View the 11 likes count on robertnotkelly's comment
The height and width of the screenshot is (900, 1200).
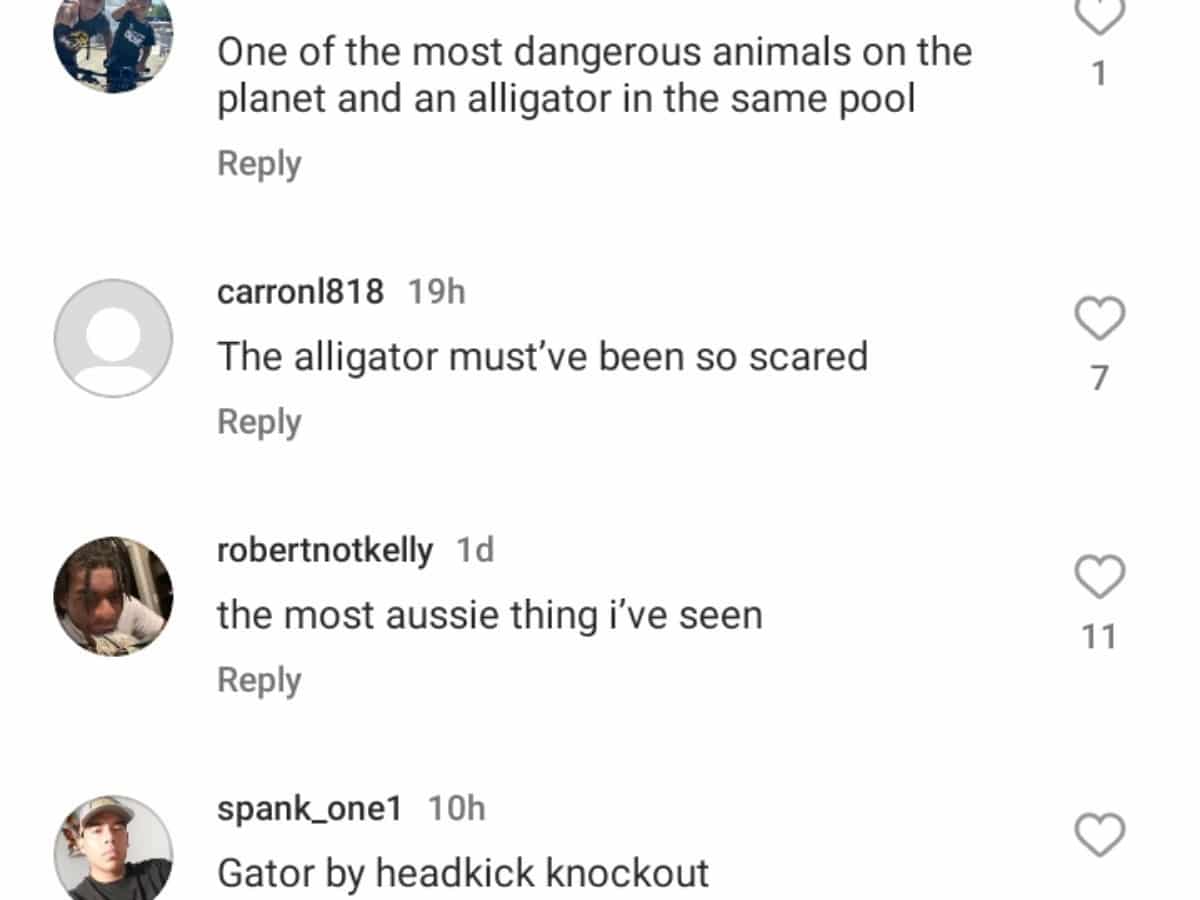1100,637
